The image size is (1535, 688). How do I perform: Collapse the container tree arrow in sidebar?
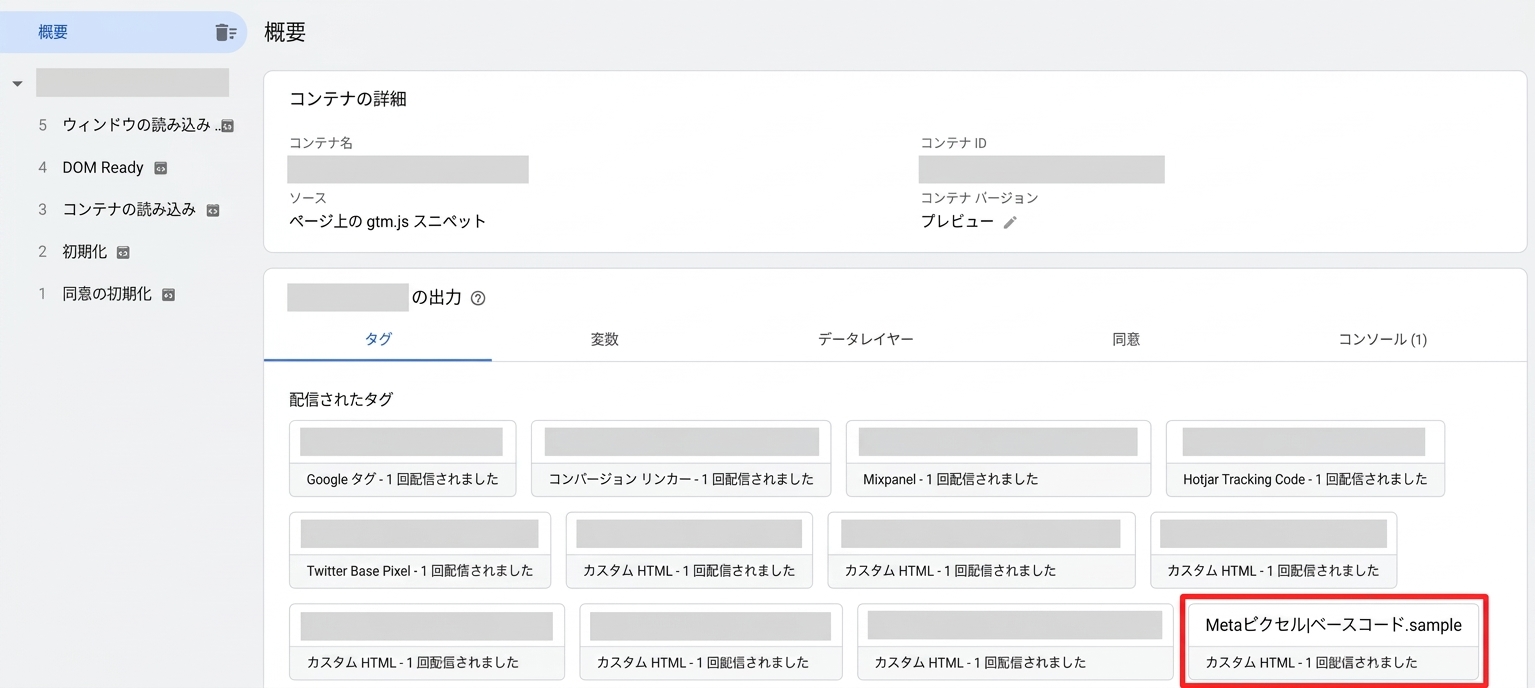[17, 84]
